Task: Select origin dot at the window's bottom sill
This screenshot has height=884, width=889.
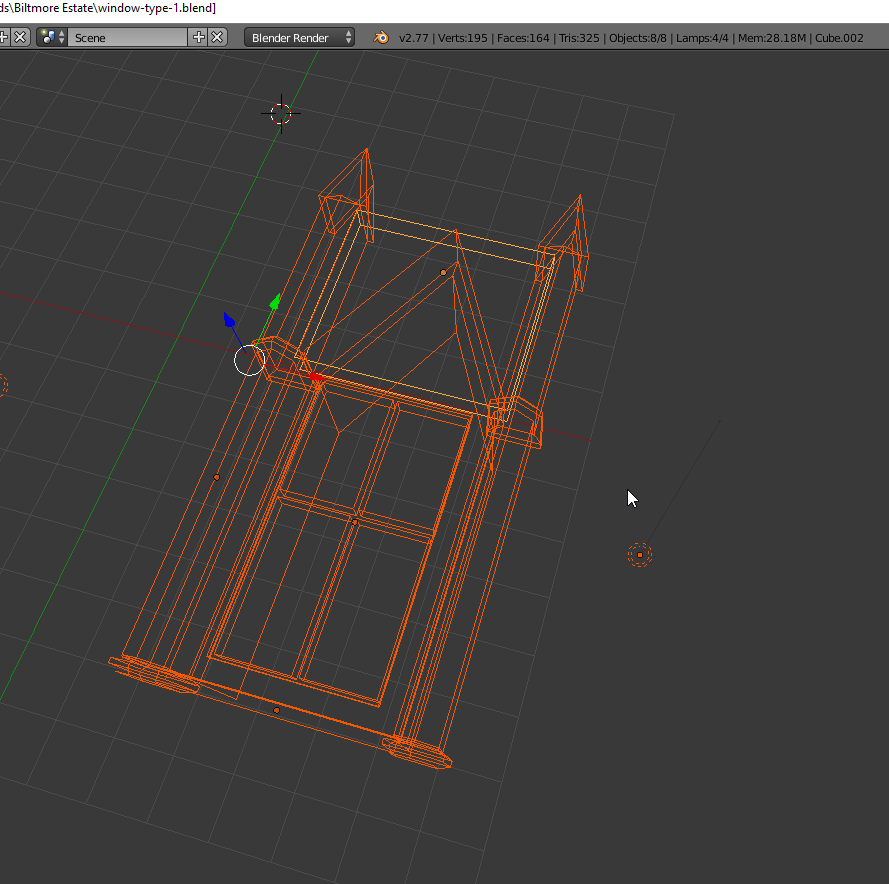Action: pyautogui.click(x=277, y=710)
